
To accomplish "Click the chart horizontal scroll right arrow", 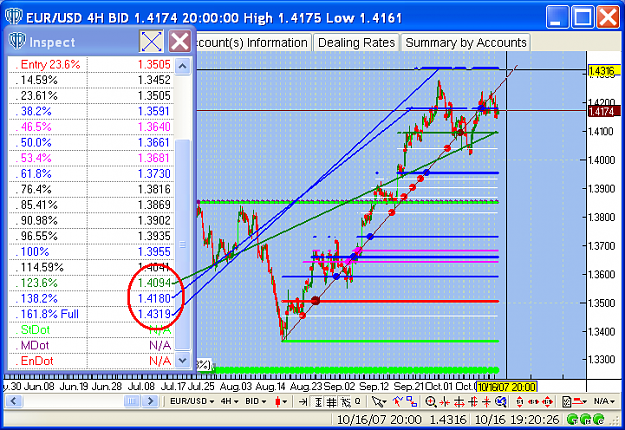I will (150, 401).
